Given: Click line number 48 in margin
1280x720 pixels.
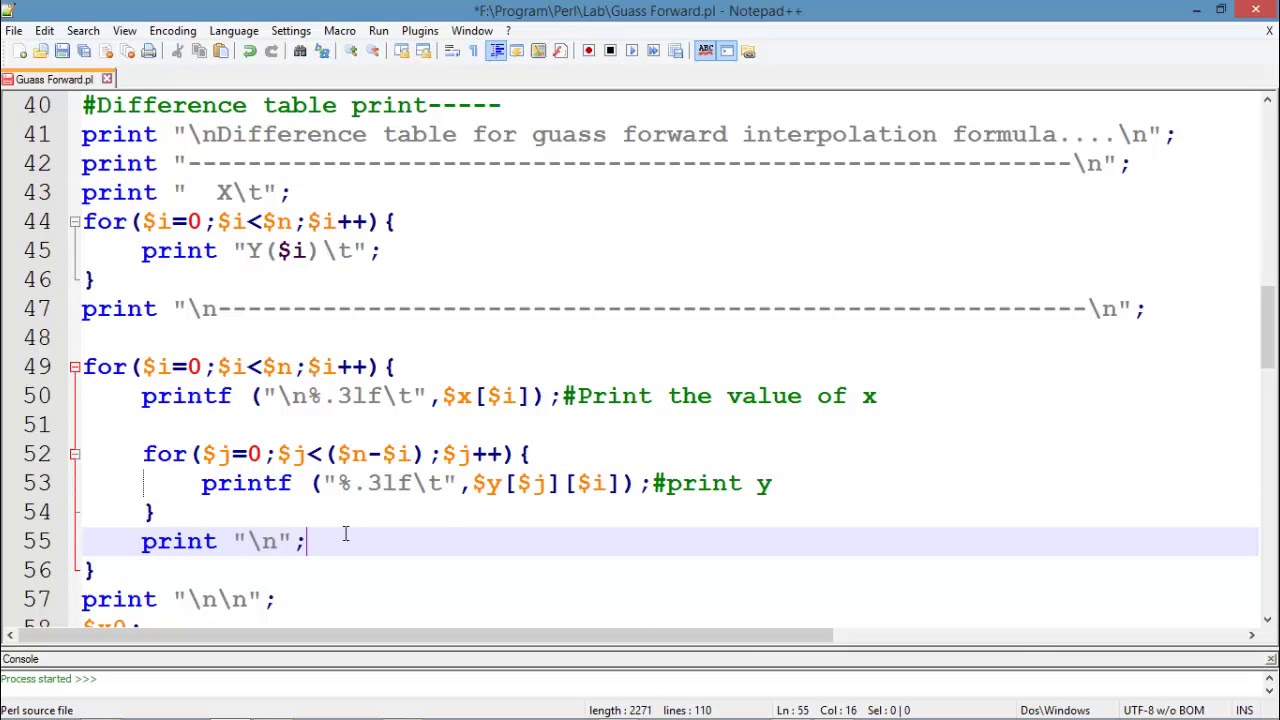Looking at the screenshot, I should 37,338.
